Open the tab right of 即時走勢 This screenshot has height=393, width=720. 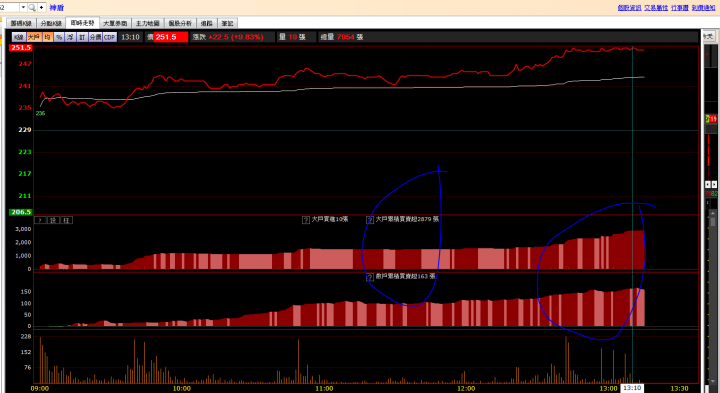tap(115, 23)
